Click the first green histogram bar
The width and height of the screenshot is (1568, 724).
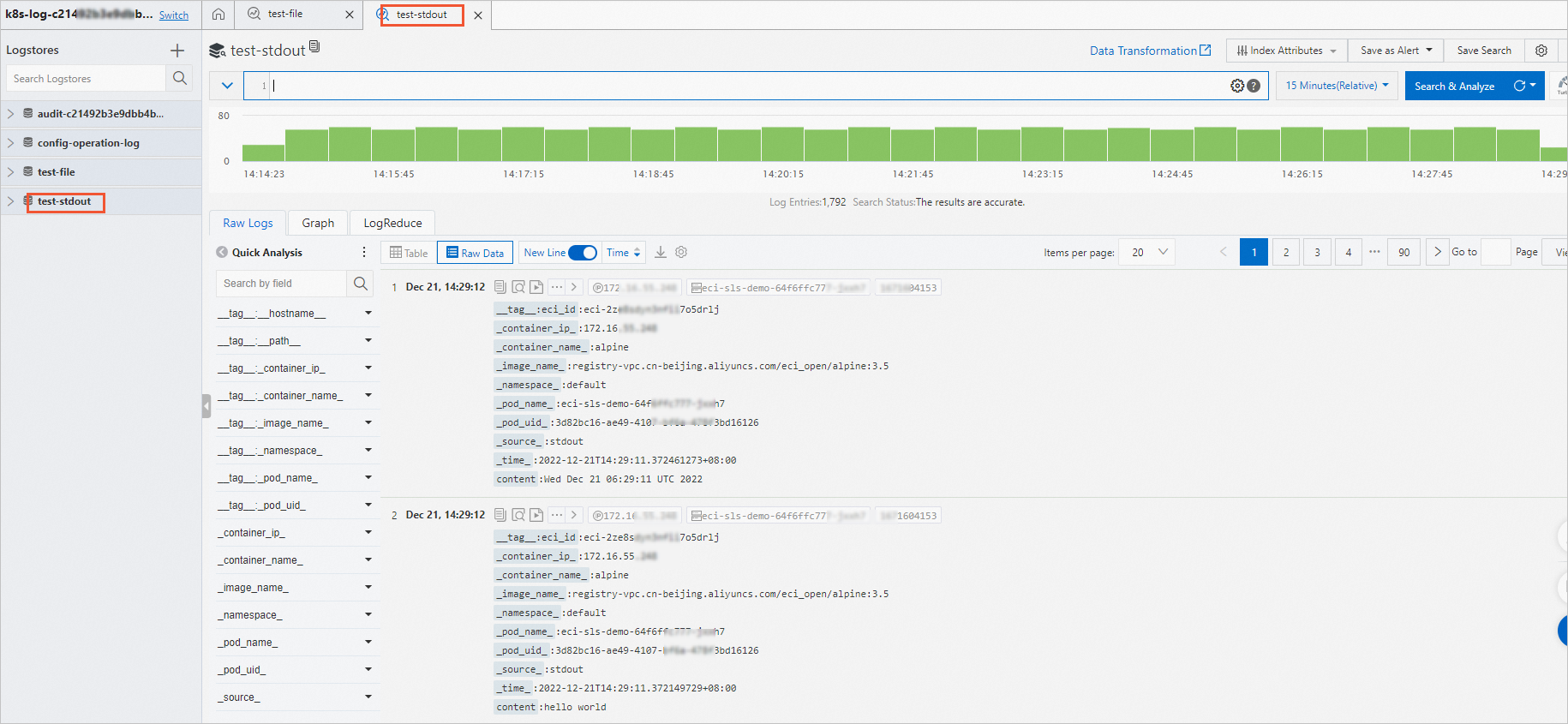tap(263, 153)
